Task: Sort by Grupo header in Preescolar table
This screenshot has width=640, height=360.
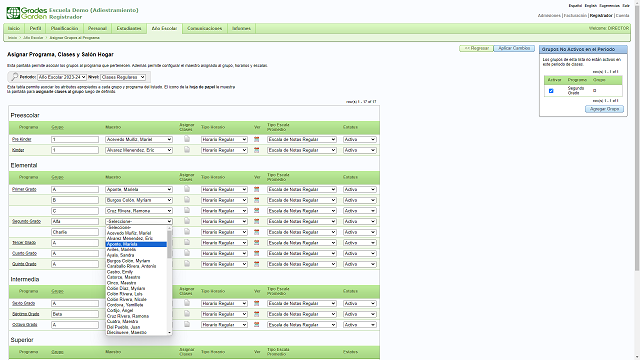Action: pyautogui.click(x=57, y=127)
